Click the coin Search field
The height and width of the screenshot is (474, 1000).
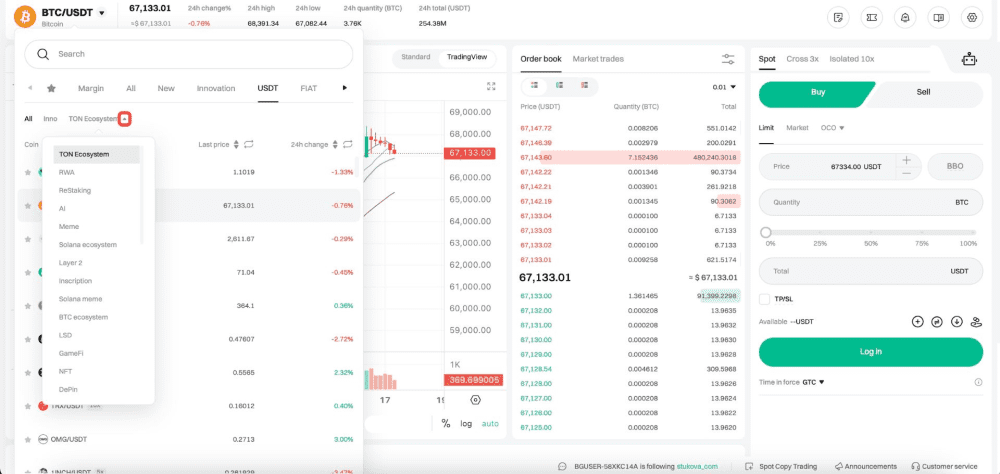[x=188, y=54]
